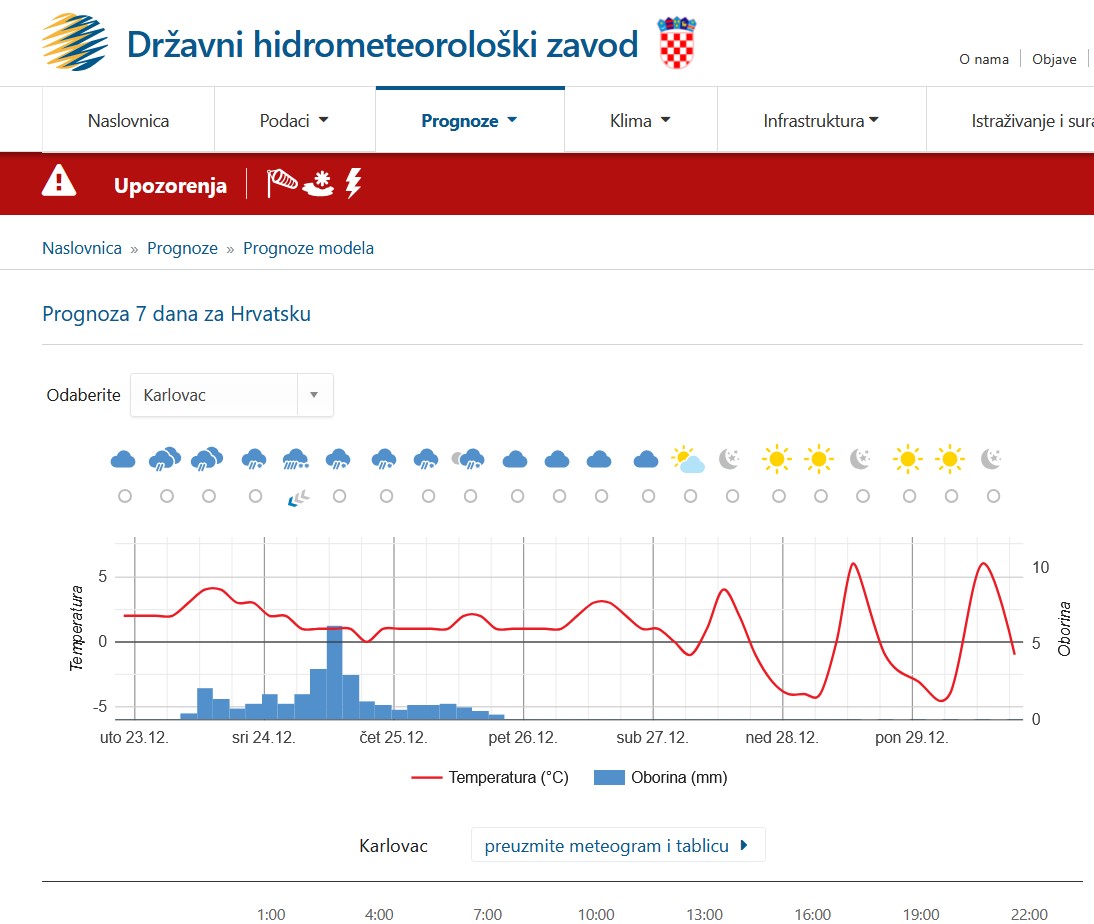The width and height of the screenshot is (1094, 924).
Task: Click the Croatian coat of arms icon
Action: pos(676,43)
